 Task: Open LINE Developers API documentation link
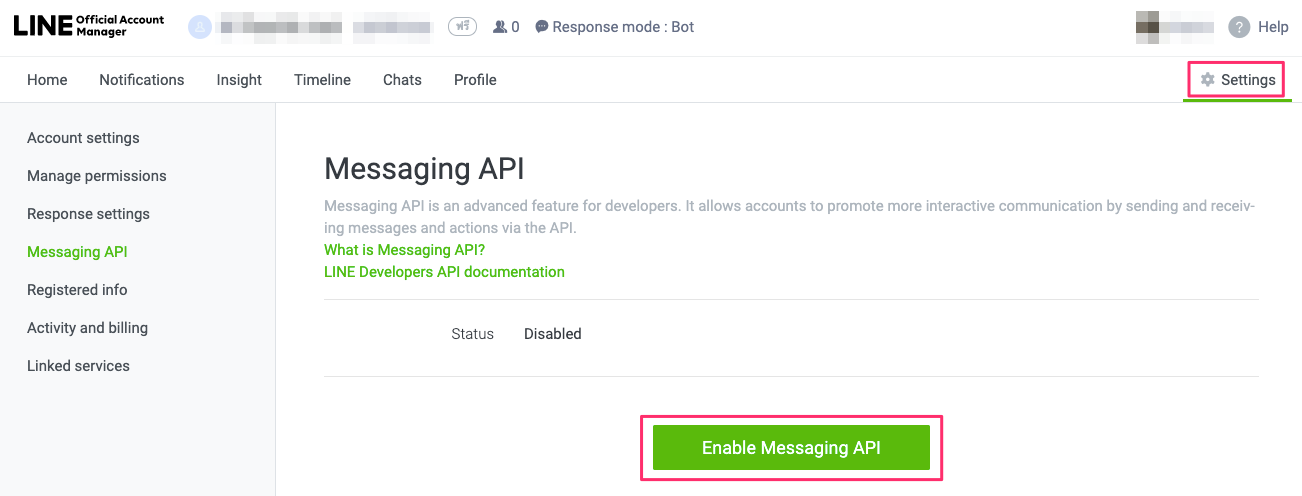coord(444,272)
